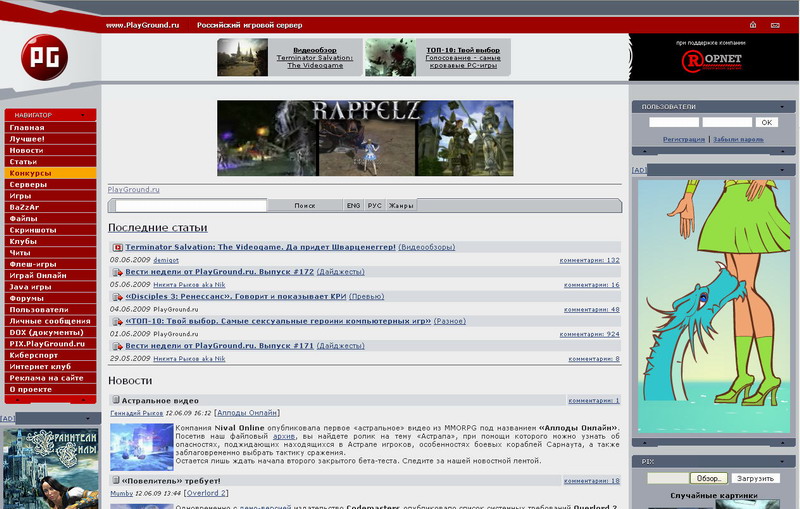Click the OK login button
The width and height of the screenshot is (800, 509).
[x=767, y=122]
